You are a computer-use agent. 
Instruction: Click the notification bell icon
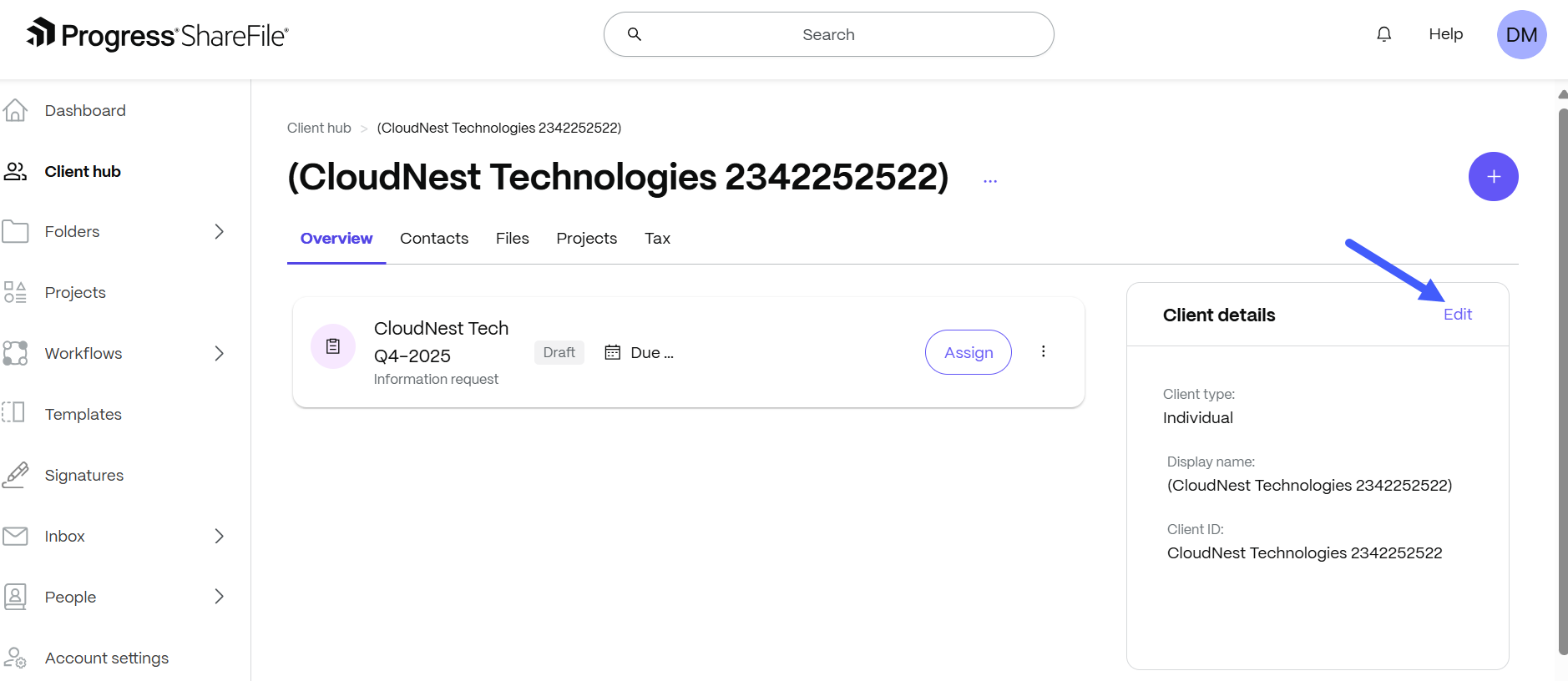1383,34
